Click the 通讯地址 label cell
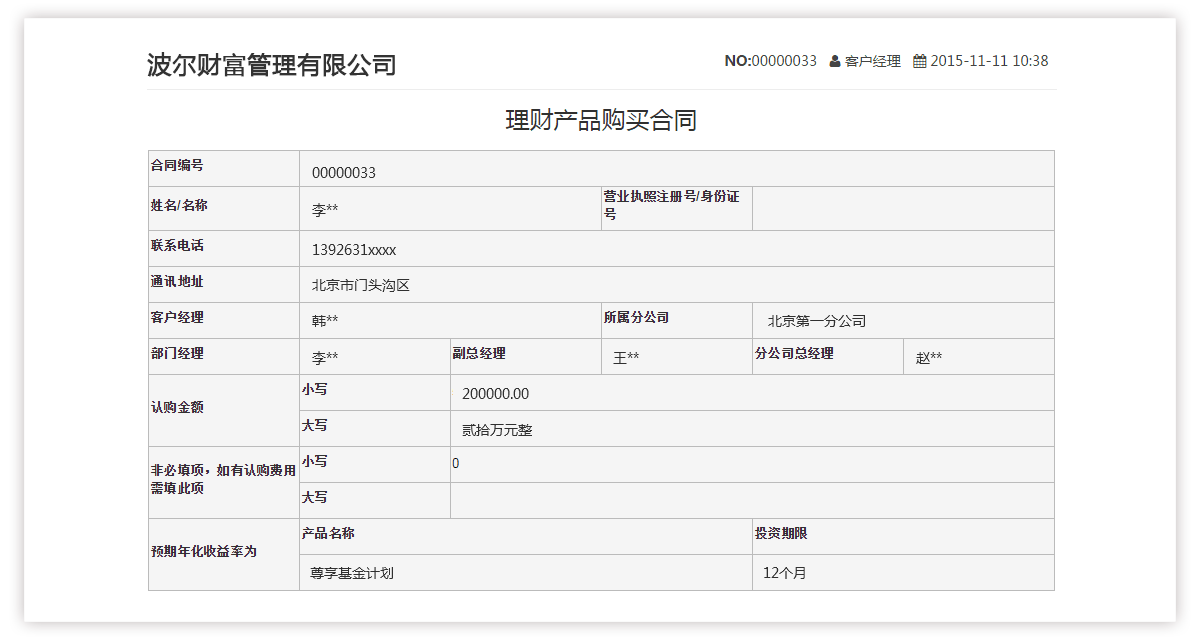Screen dimensions: 1200x640 click(224, 285)
